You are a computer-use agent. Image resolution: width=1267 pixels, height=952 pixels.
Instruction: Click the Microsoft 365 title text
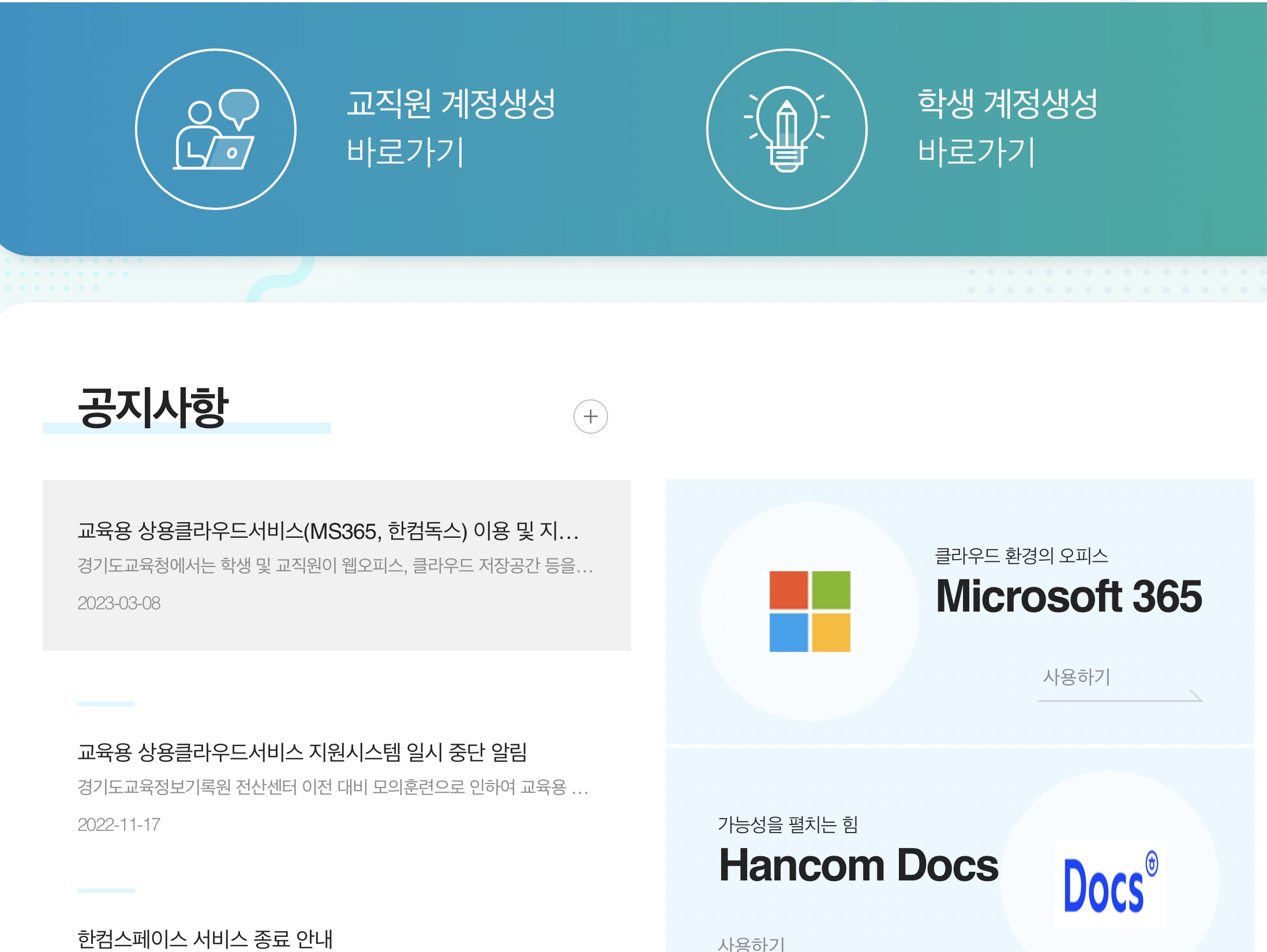[1069, 597]
